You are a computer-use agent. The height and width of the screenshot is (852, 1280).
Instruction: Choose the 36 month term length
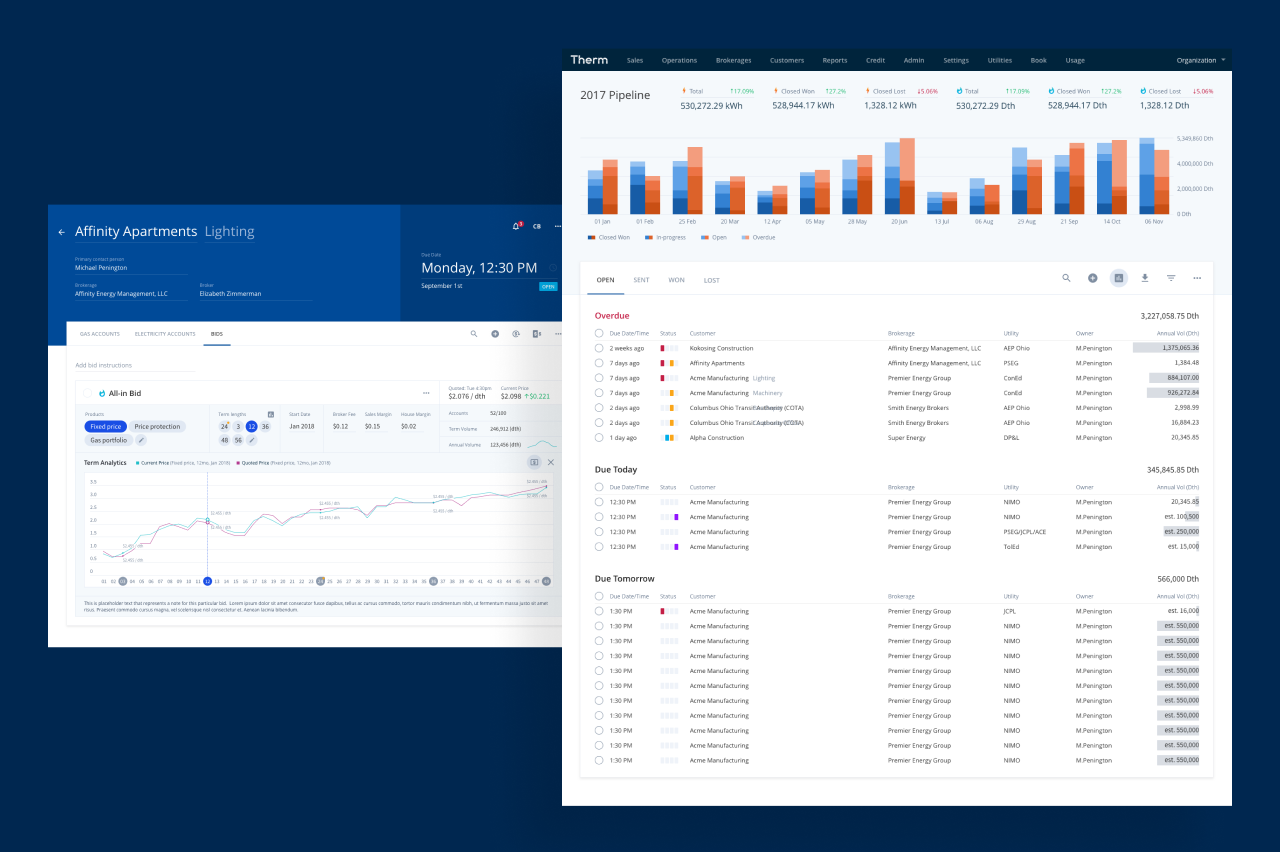265,427
